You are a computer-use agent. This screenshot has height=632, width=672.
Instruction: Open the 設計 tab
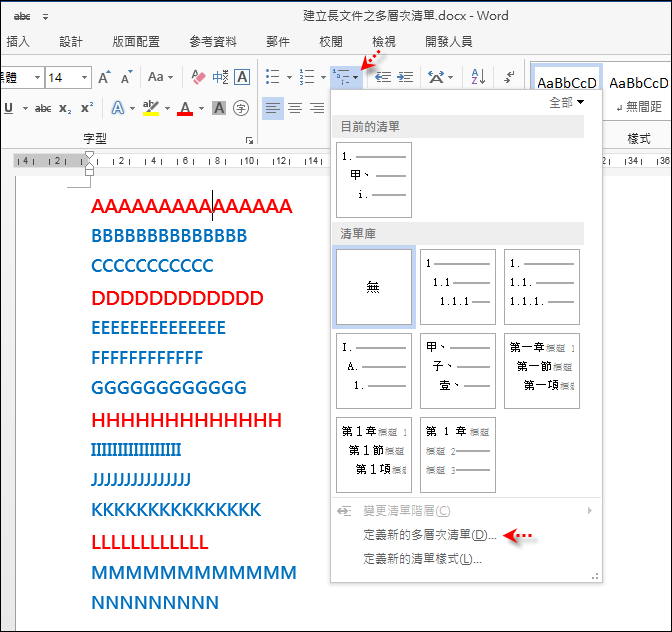(71, 42)
